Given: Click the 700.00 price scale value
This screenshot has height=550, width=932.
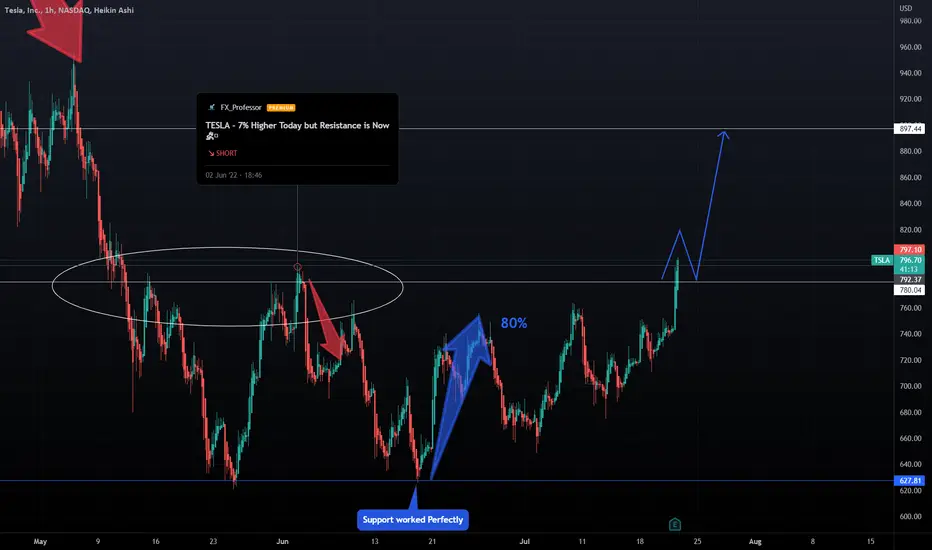Looking at the screenshot, I should (x=911, y=386).
